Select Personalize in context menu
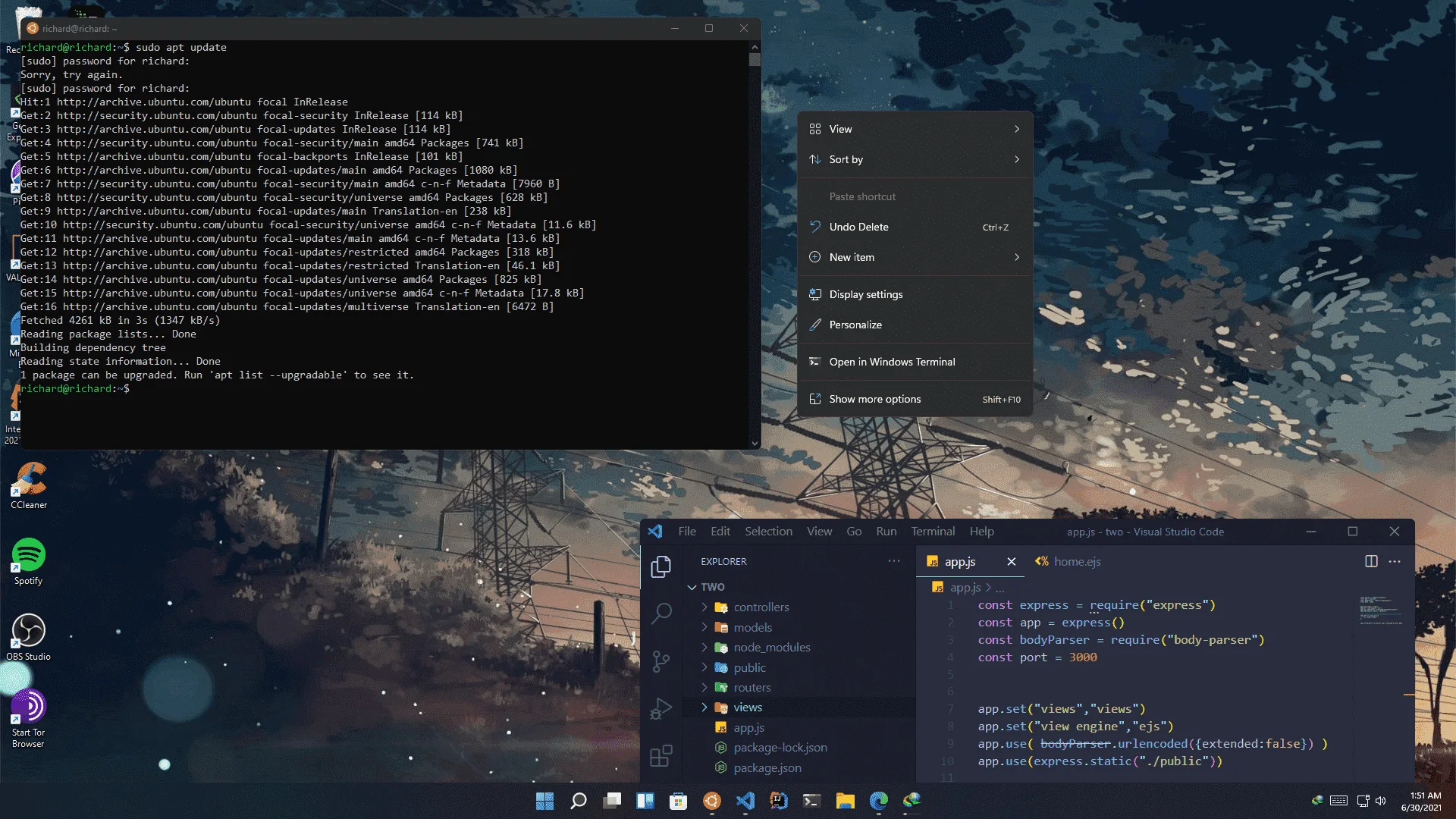Screen dimensions: 1456x819 pos(915,325)
